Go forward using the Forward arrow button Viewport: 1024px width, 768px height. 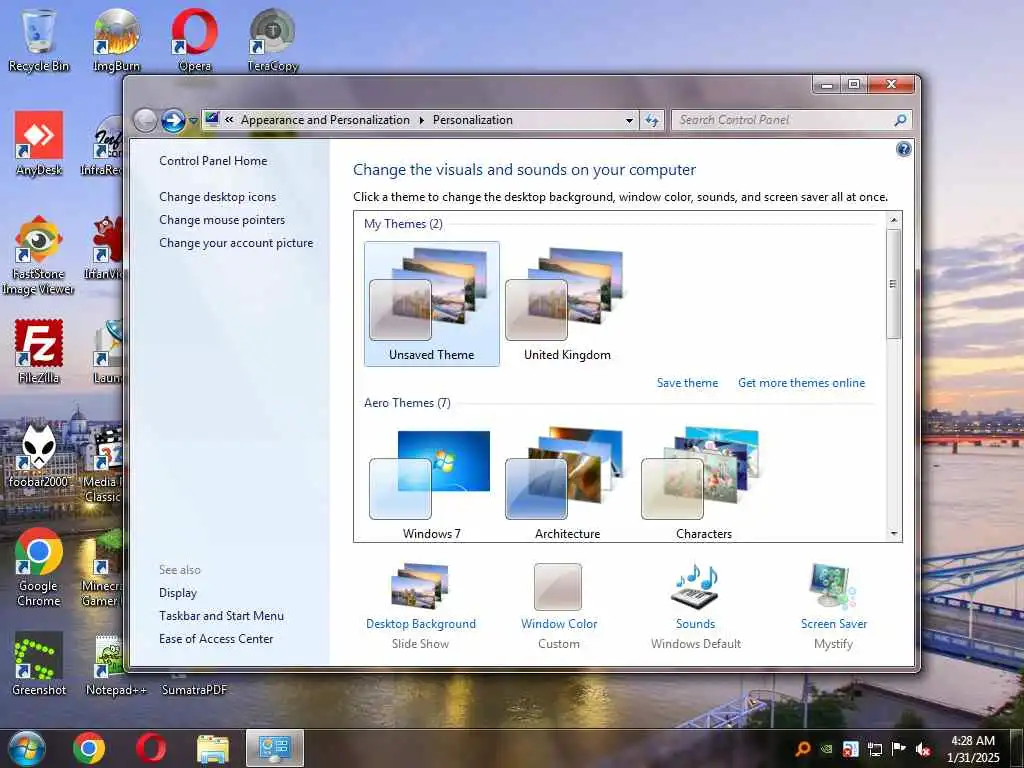173,120
